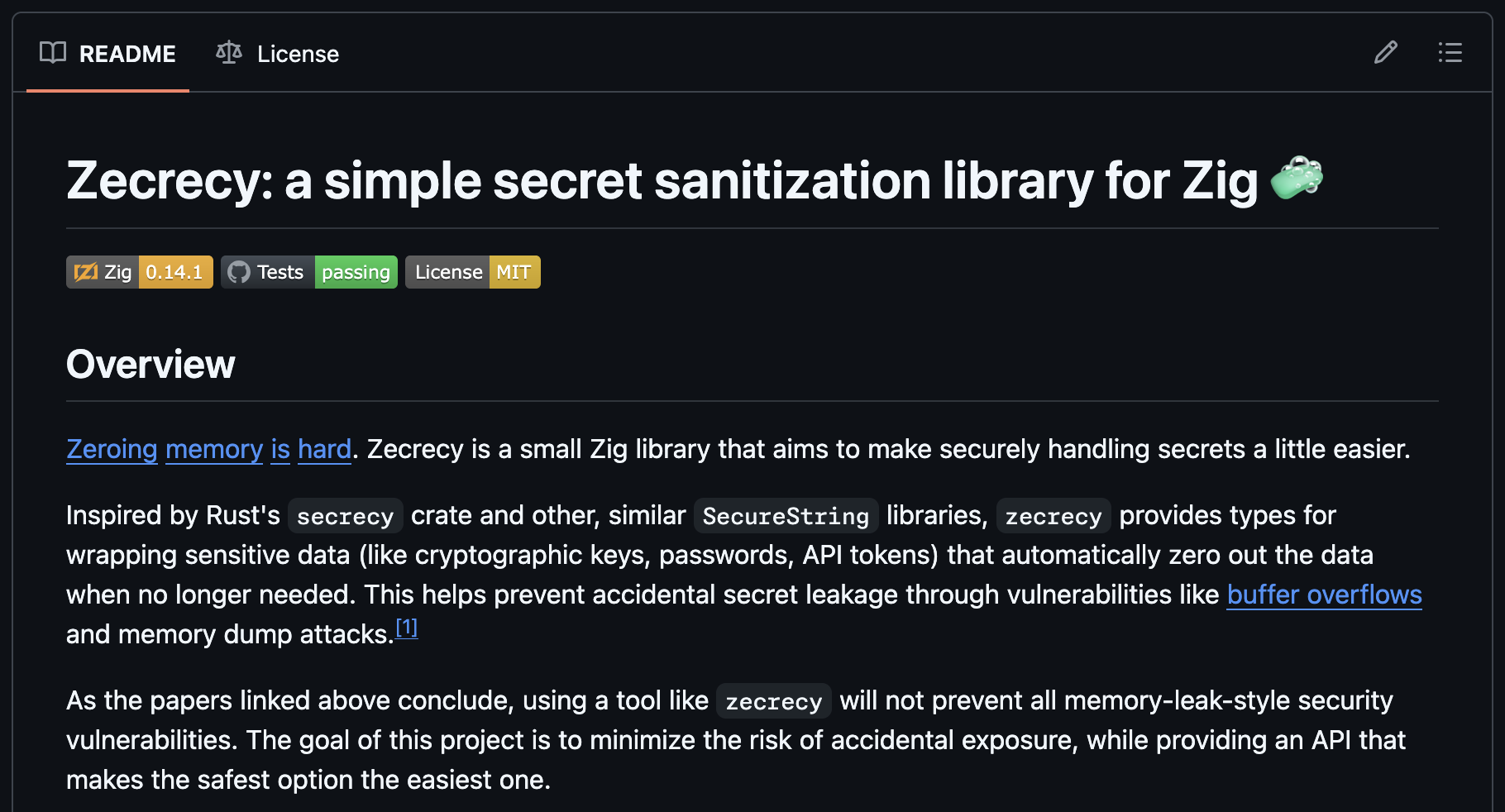1505x812 pixels.
Task: Click the Overview section heading
Action: (x=150, y=364)
